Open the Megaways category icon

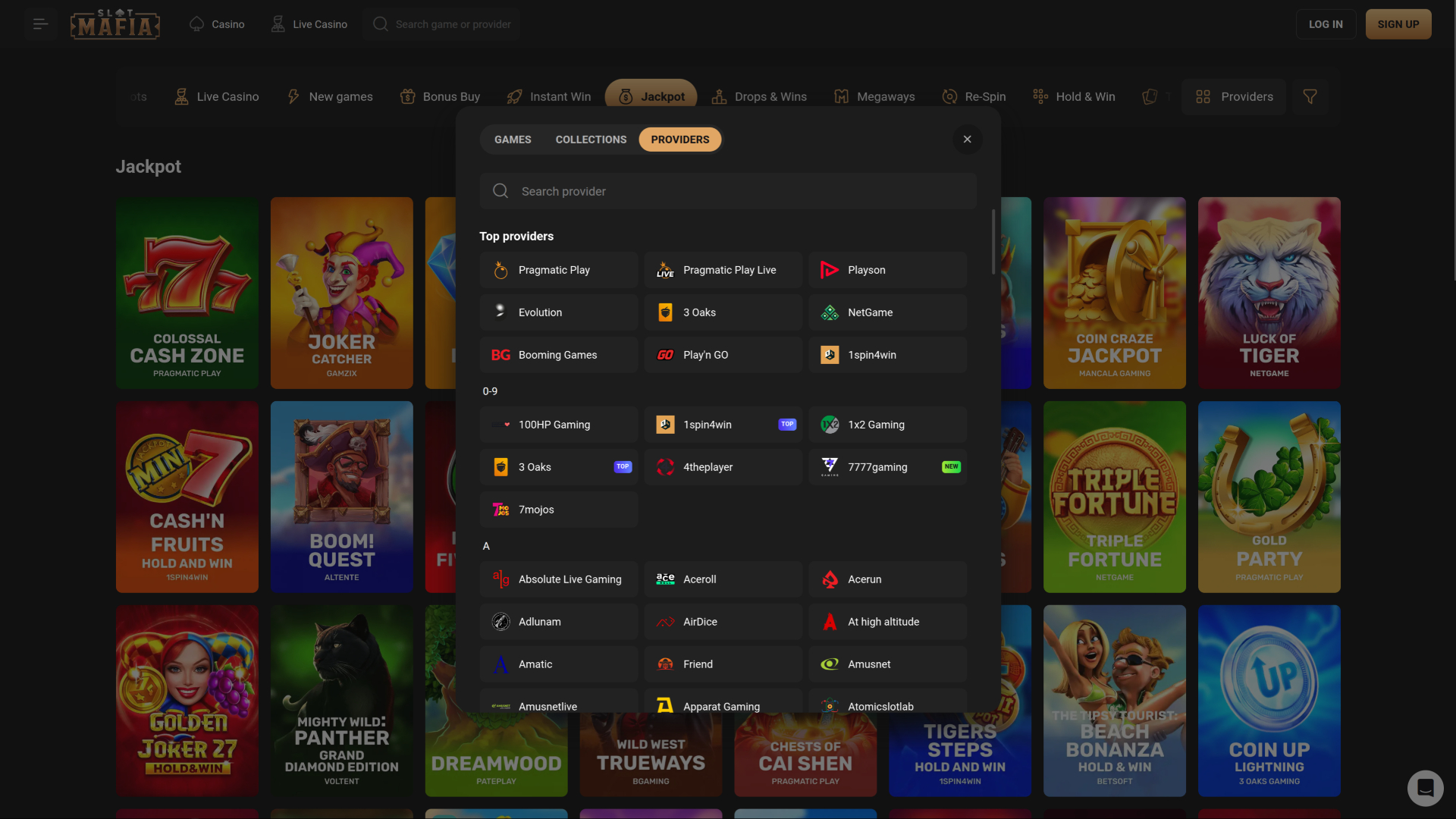(841, 96)
